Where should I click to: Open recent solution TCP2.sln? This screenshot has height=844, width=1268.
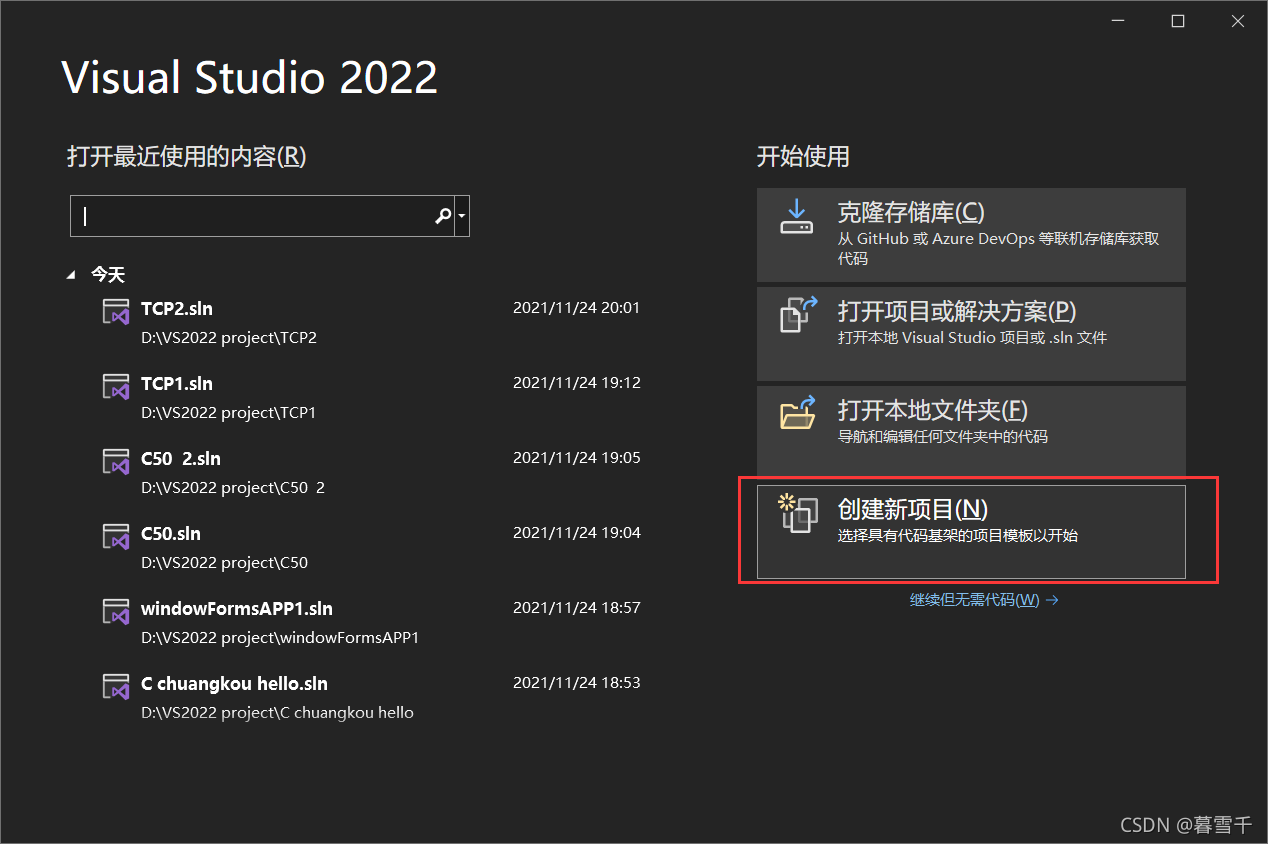coord(177,308)
